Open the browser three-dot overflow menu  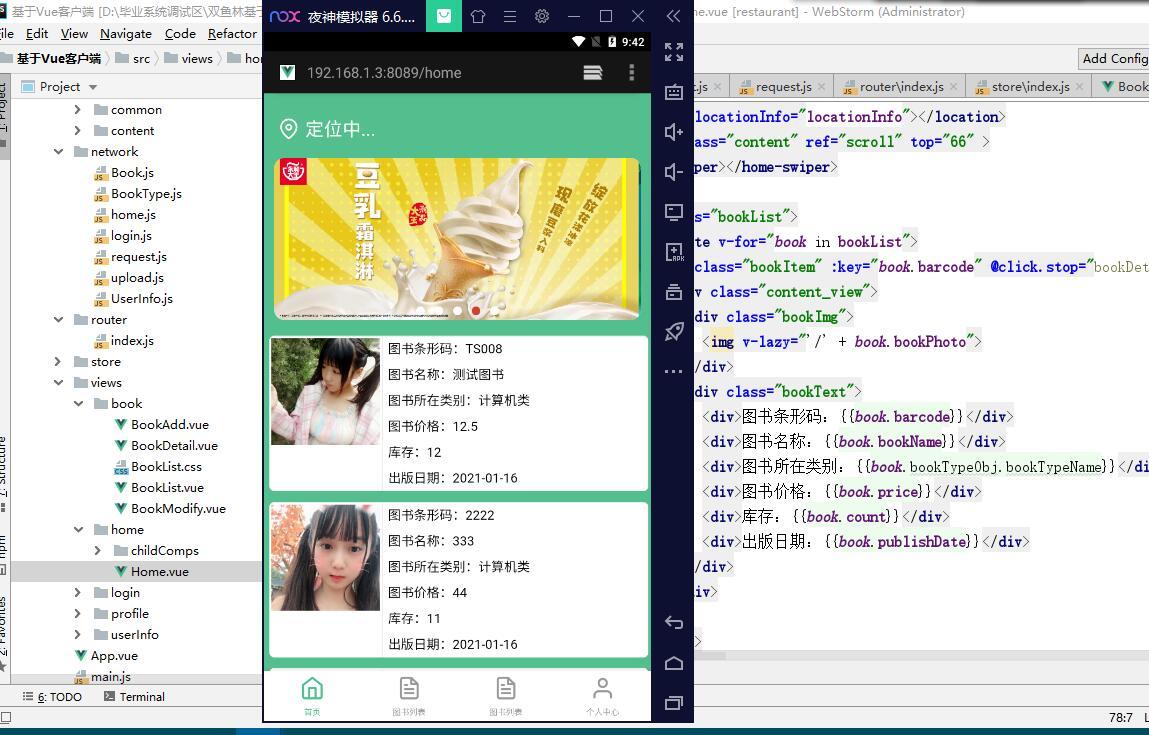pos(631,73)
